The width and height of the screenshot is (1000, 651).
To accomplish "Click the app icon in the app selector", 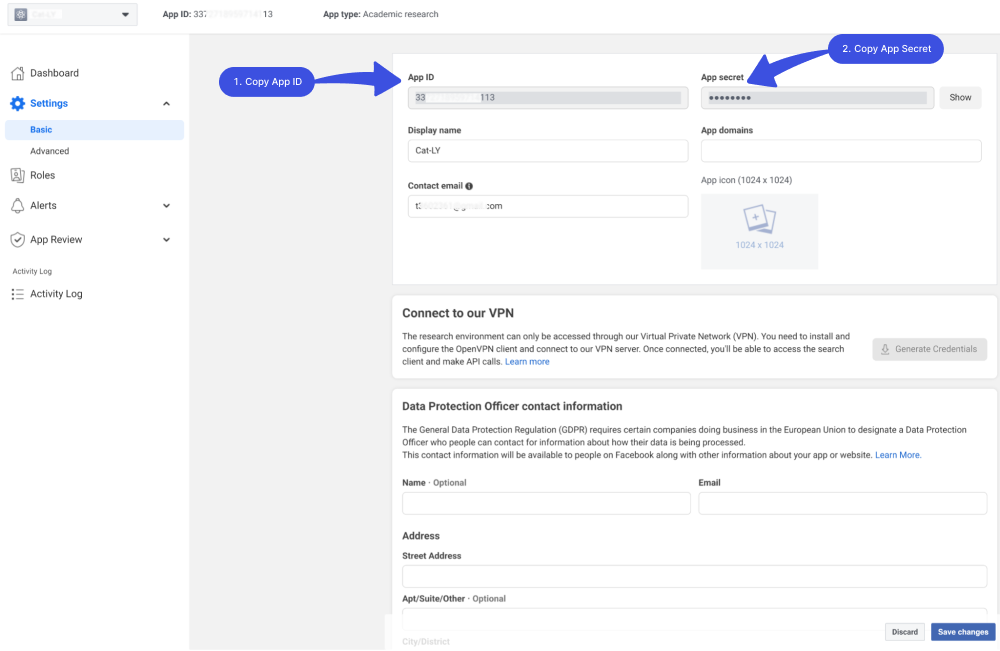I will point(21,15).
